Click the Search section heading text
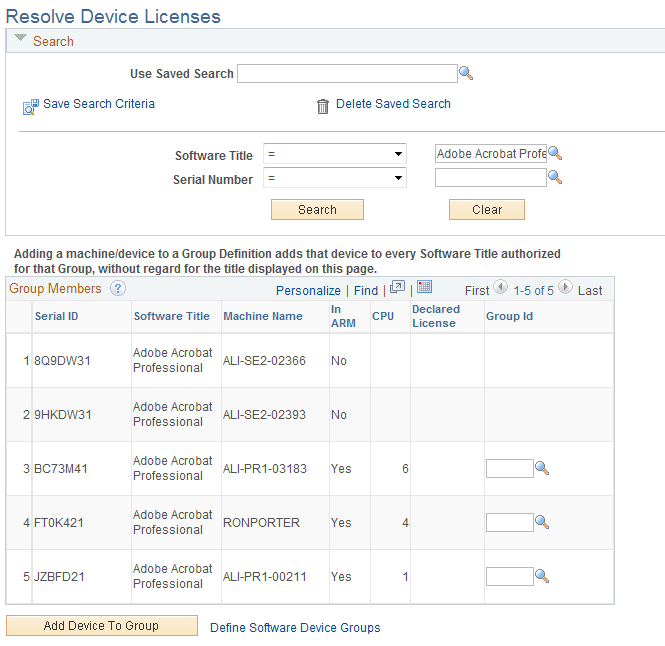Viewport: 665px width, 646px height. click(x=53, y=41)
